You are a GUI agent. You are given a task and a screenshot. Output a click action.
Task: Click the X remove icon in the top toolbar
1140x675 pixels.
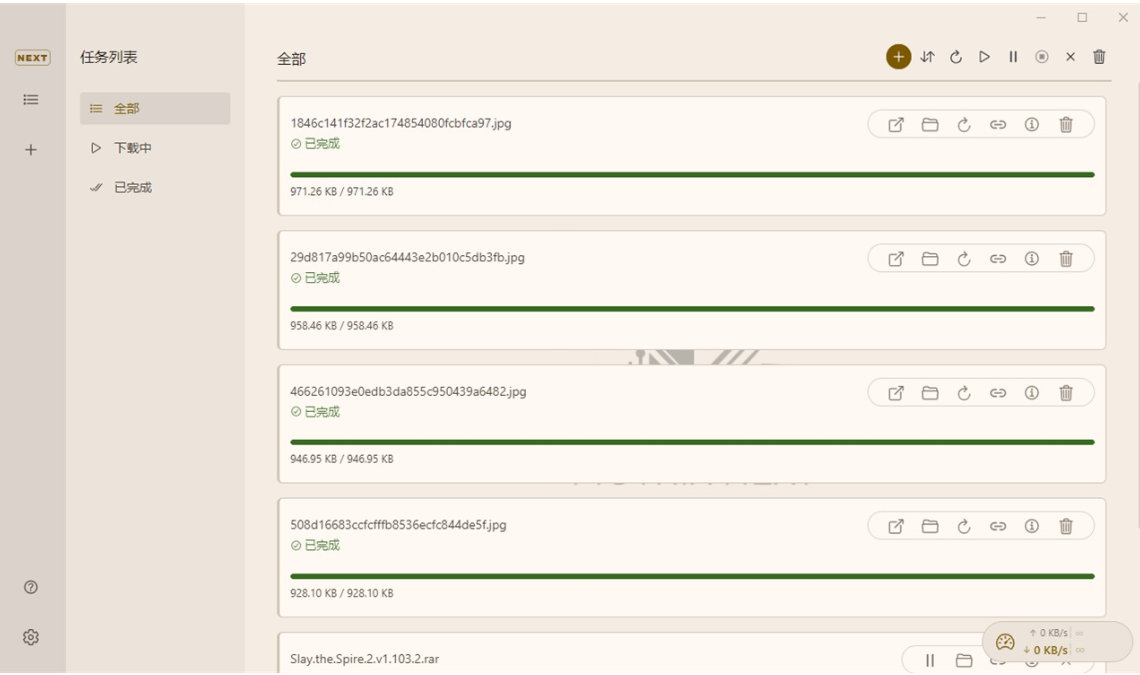1070,57
